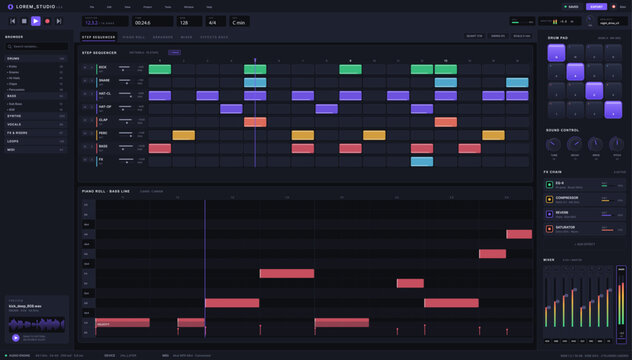Toggle KICK step 1 in the sequencer
This screenshot has width=632, height=360.
(160, 69)
